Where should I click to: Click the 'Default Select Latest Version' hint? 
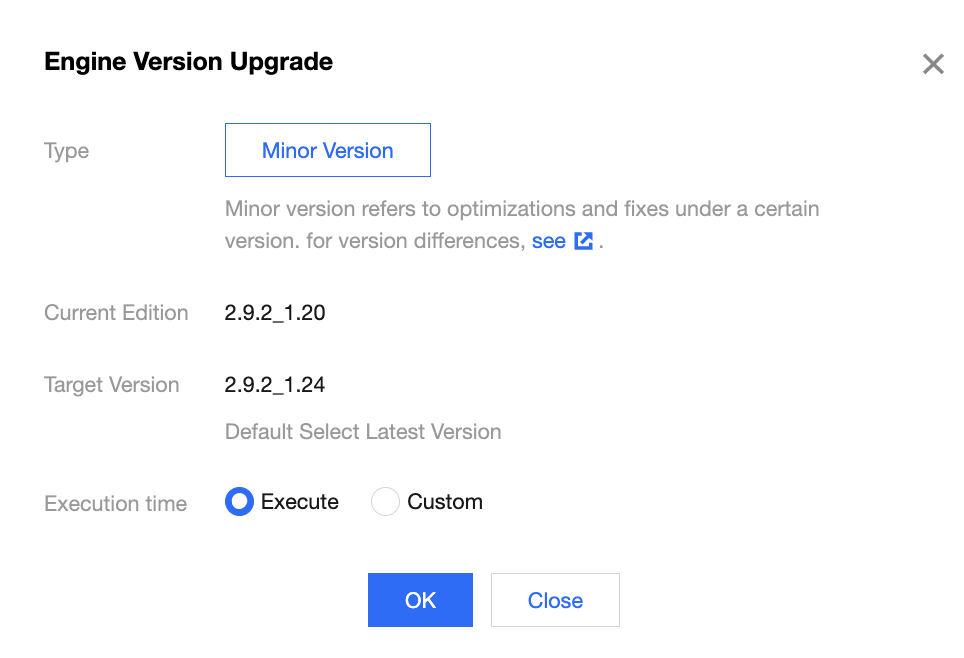363,432
